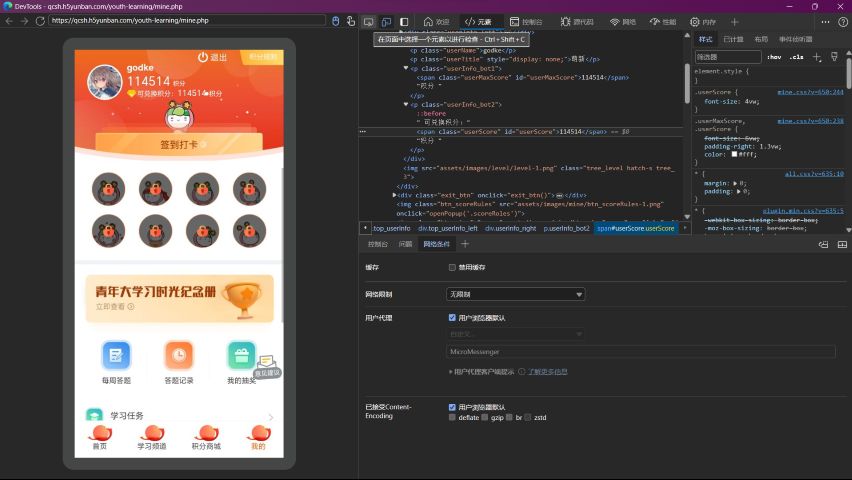This screenshot has height=480, width=852.
Task: Toggle the dock side panel icon
Action: (x=404, y=22)
